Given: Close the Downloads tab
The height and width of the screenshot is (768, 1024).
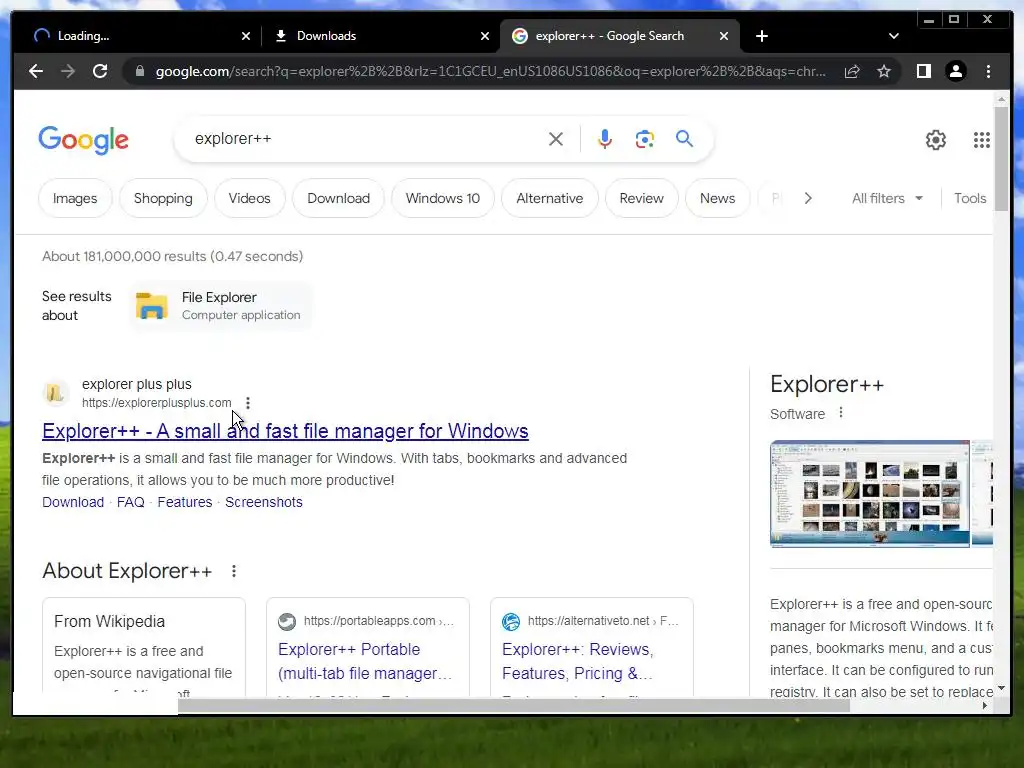Looking at the screenshot, I should point(485,36).
